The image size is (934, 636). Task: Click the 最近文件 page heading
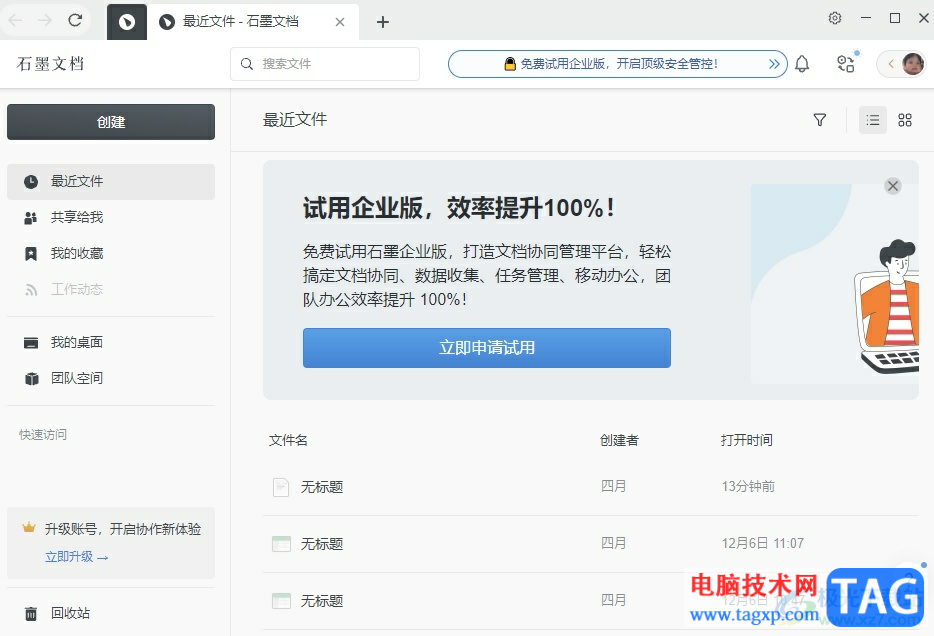[x=295, y=120]
